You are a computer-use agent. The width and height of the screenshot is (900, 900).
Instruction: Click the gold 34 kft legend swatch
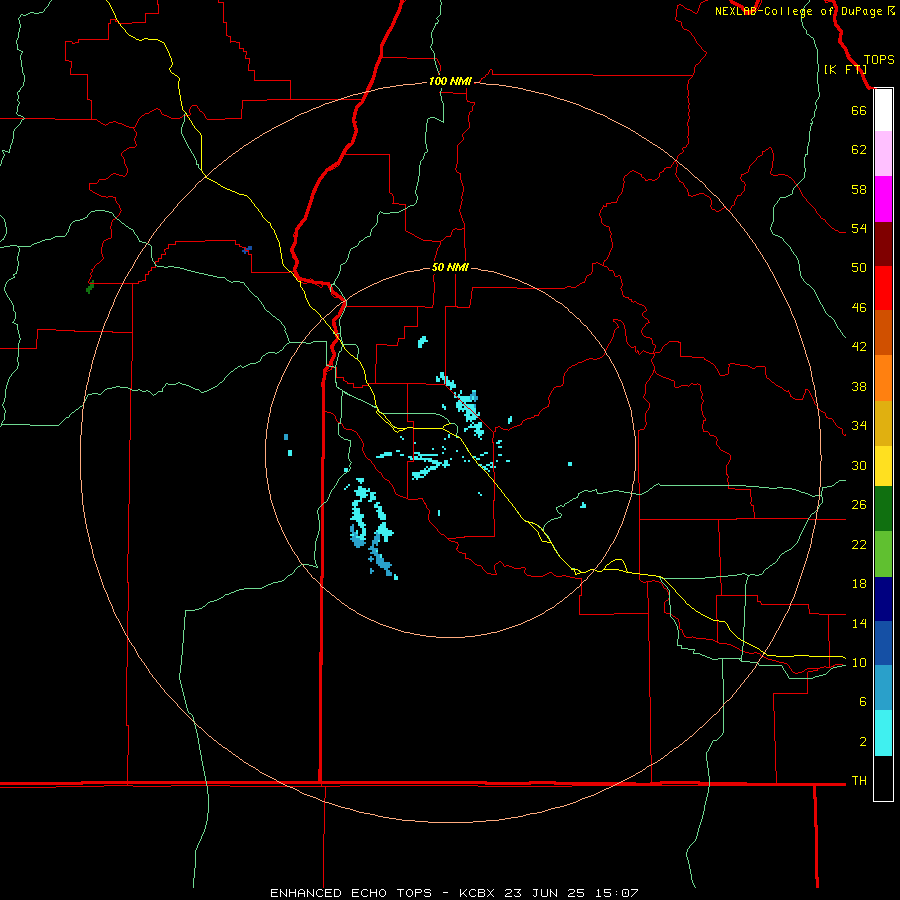(883, 423)
